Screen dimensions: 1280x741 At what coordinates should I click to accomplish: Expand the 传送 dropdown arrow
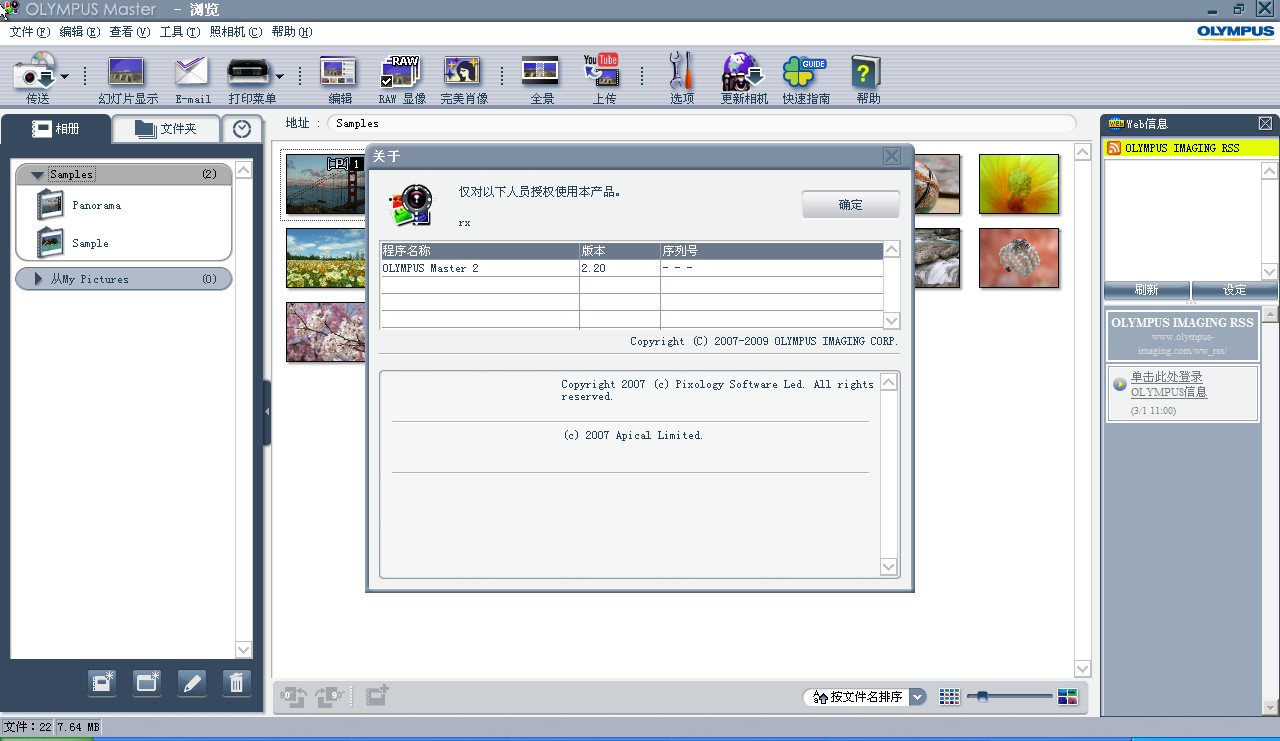pyautogui.click(x=65, y=76)
